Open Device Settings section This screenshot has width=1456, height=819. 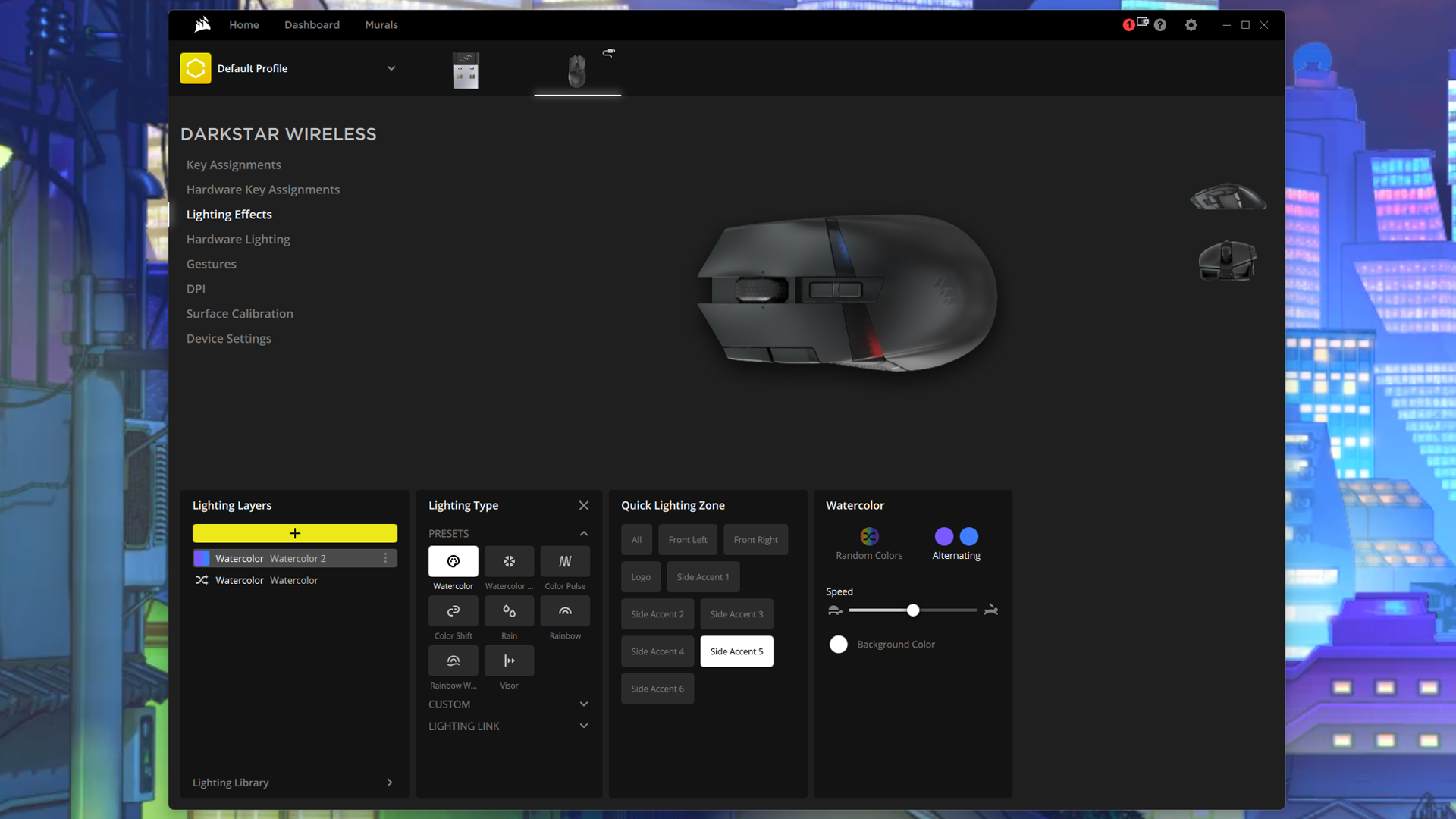point(229,339)
